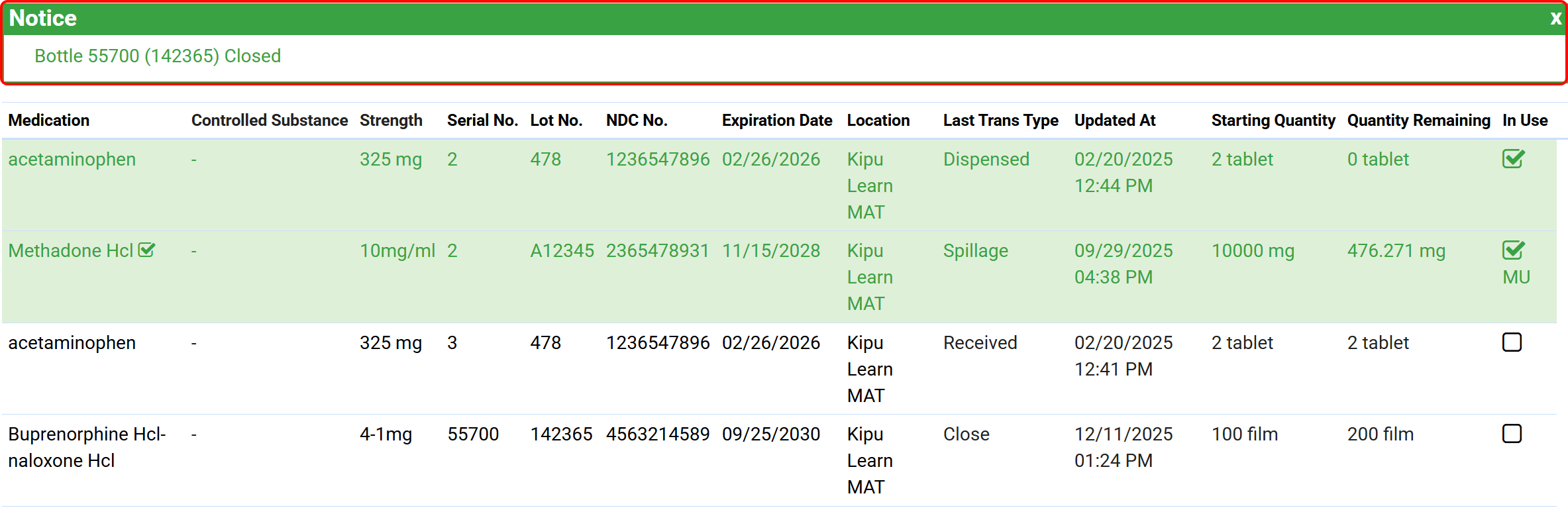
Task: Click the Spillage transaction type cell
Action: pos(975,251)
